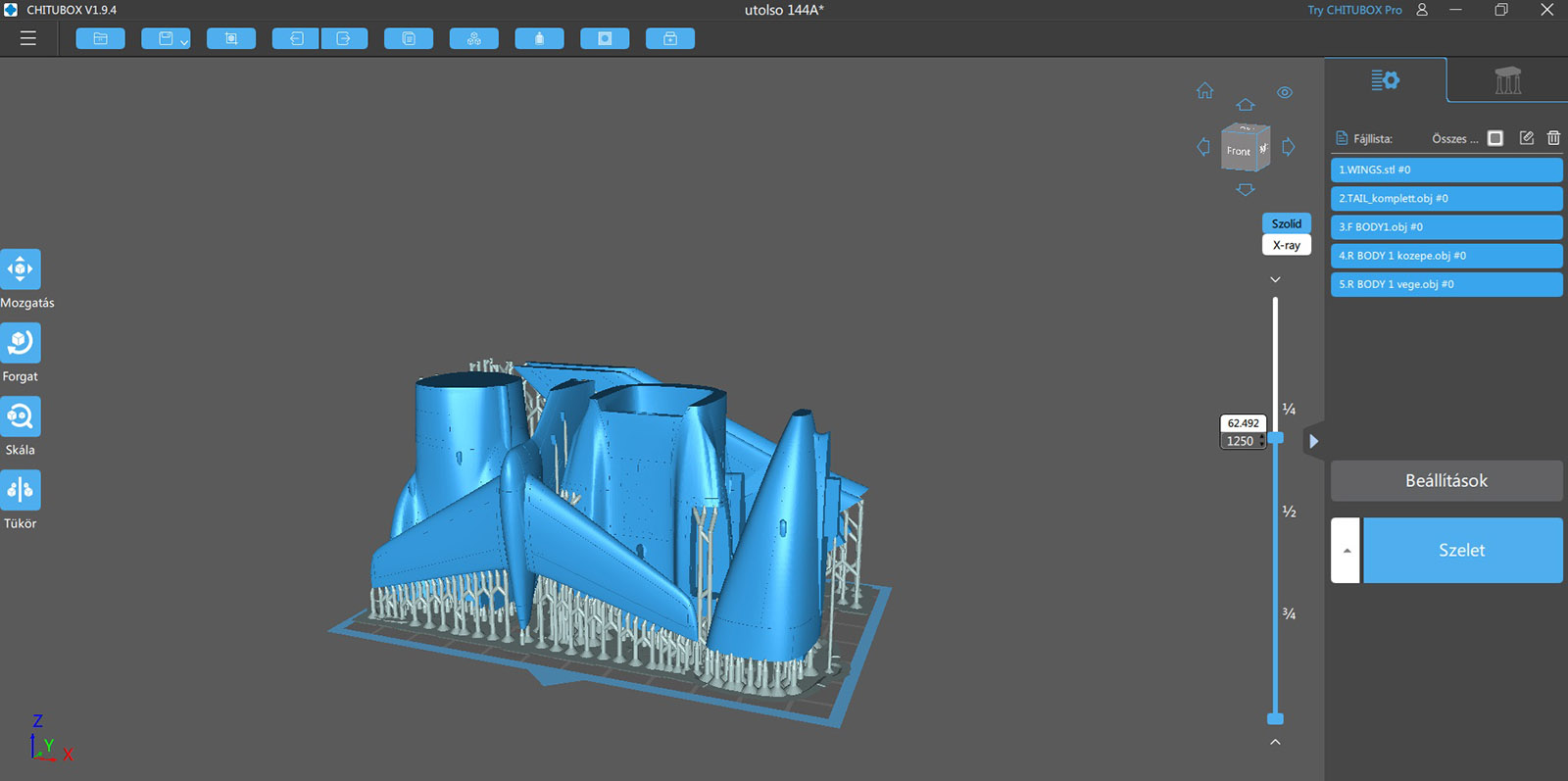Screen dimensions: 1568x781
Task: Collapse the right panel arrow
Action: 1313,441
